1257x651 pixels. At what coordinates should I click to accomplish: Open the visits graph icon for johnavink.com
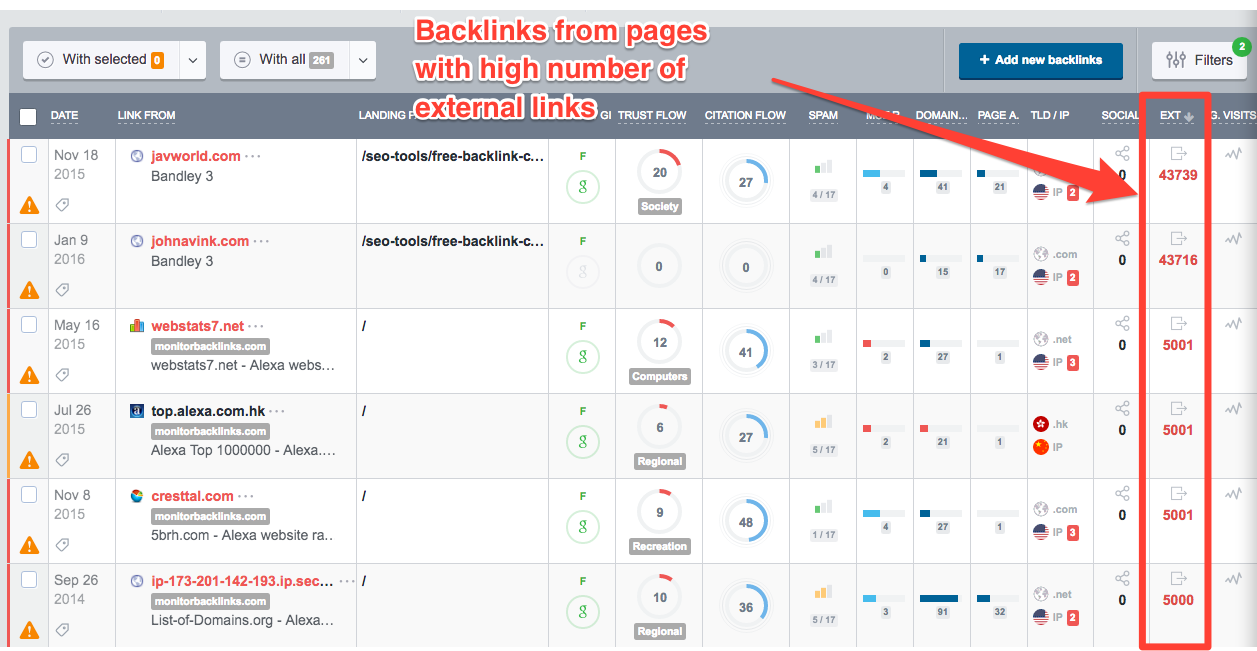1234,239
